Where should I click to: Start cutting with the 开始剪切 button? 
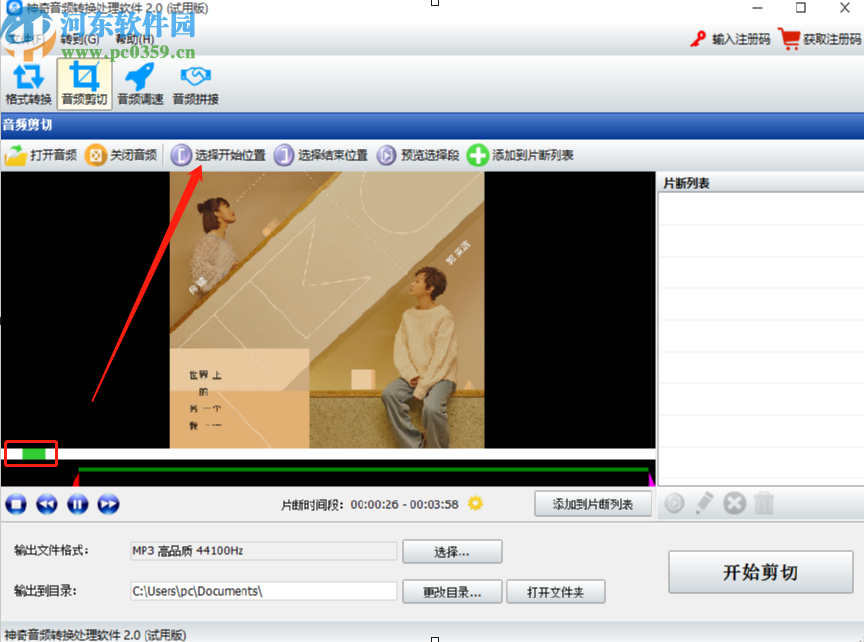[760, 572]
